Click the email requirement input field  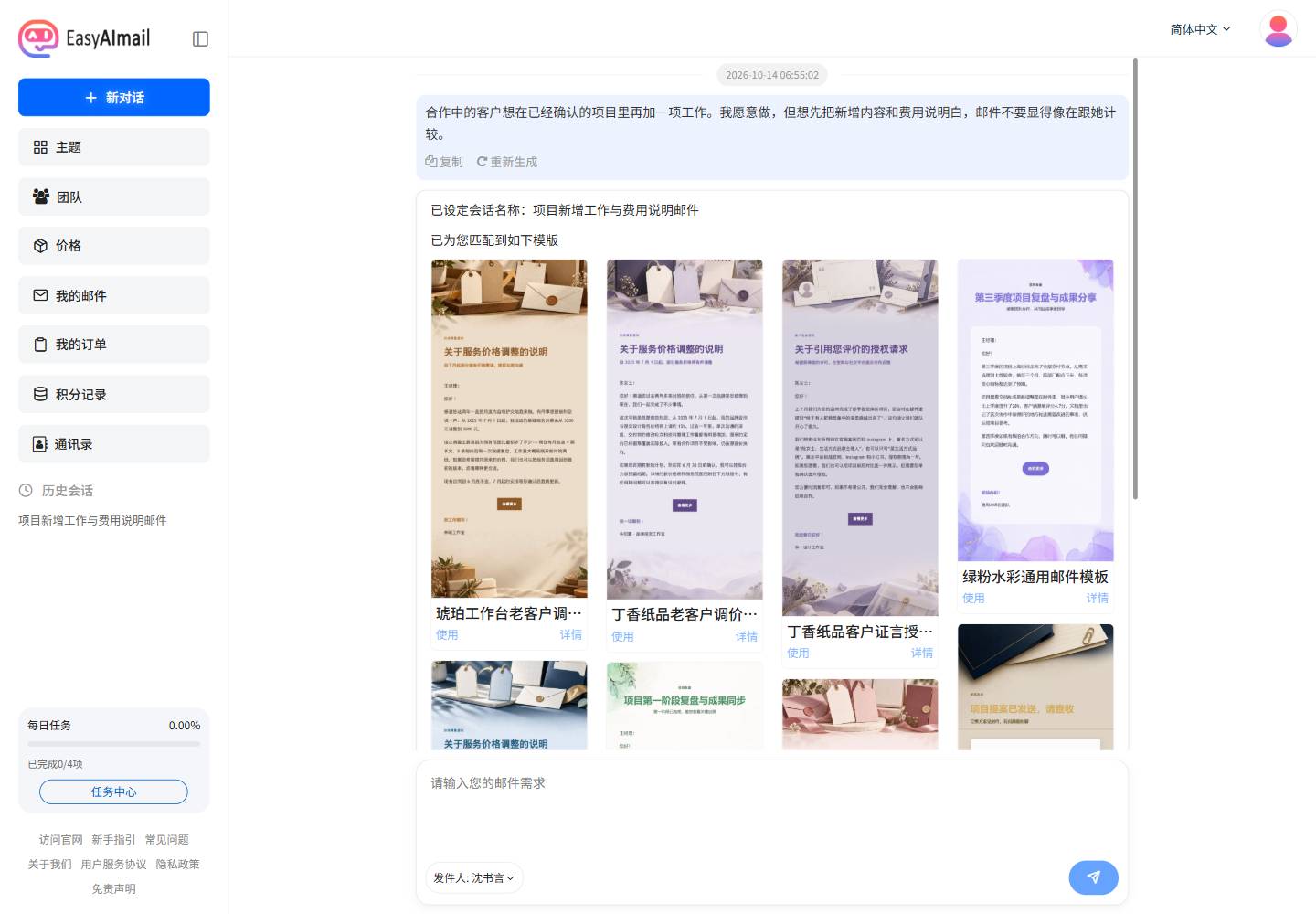click(772, 809)
